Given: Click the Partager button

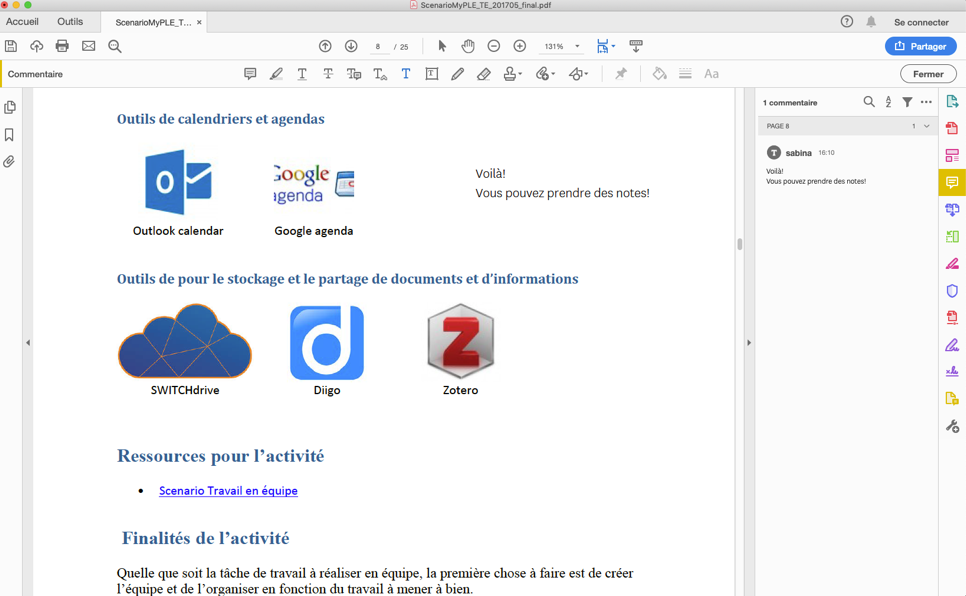Looking at the screenshot, I should (x=920, y=46).
